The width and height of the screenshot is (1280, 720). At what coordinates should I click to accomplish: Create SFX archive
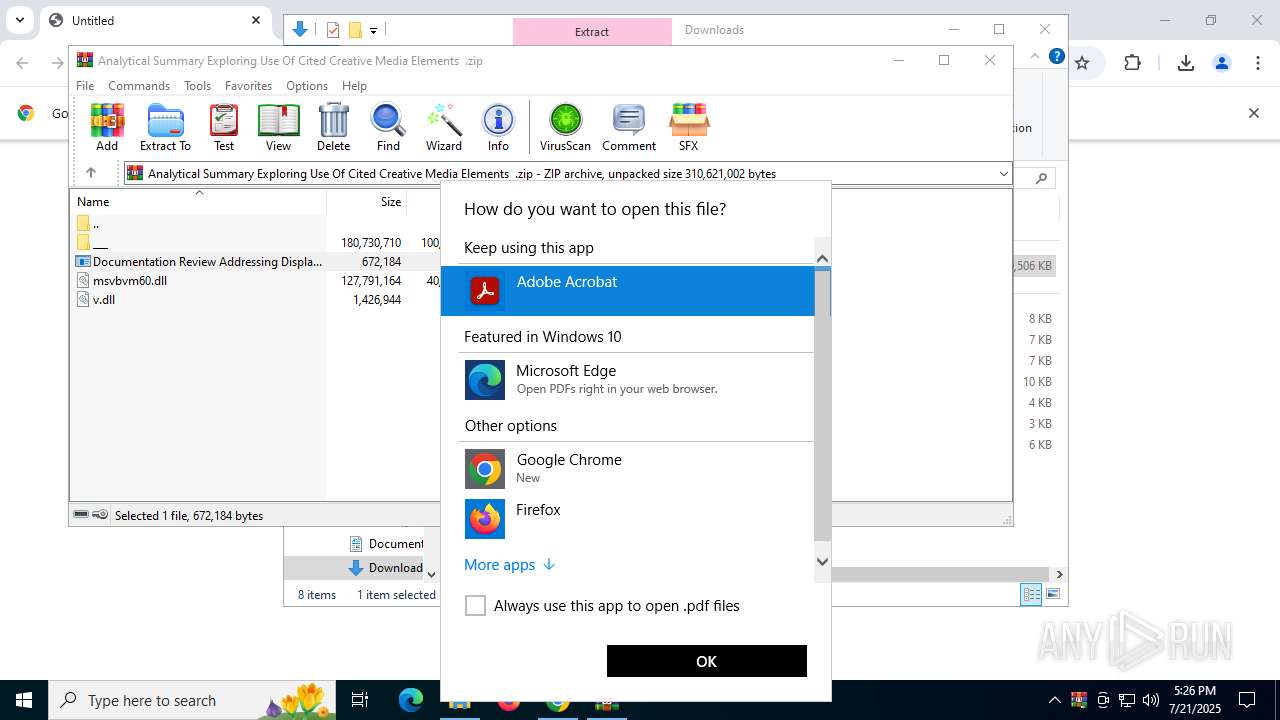point(688,127)
